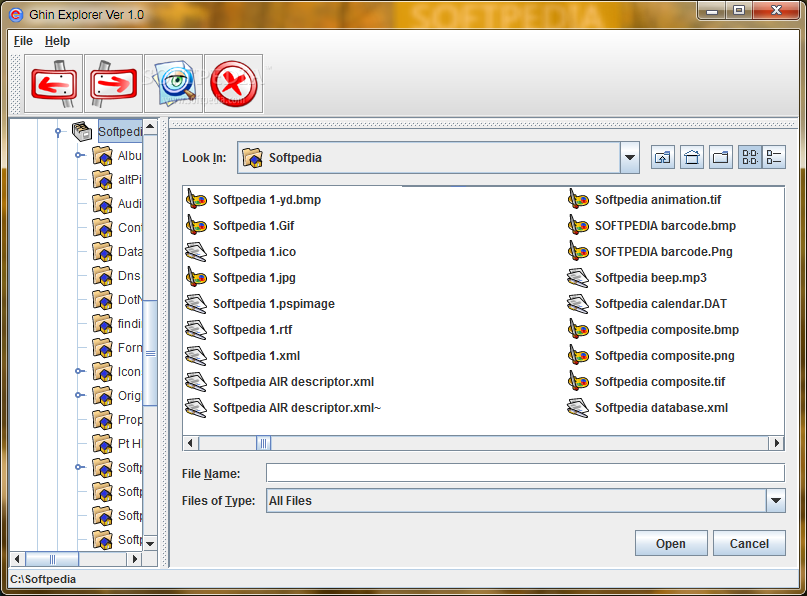Open the Files of Type dropdown
Viewport: 807px width, 596px height.
[x=776, y=500]
